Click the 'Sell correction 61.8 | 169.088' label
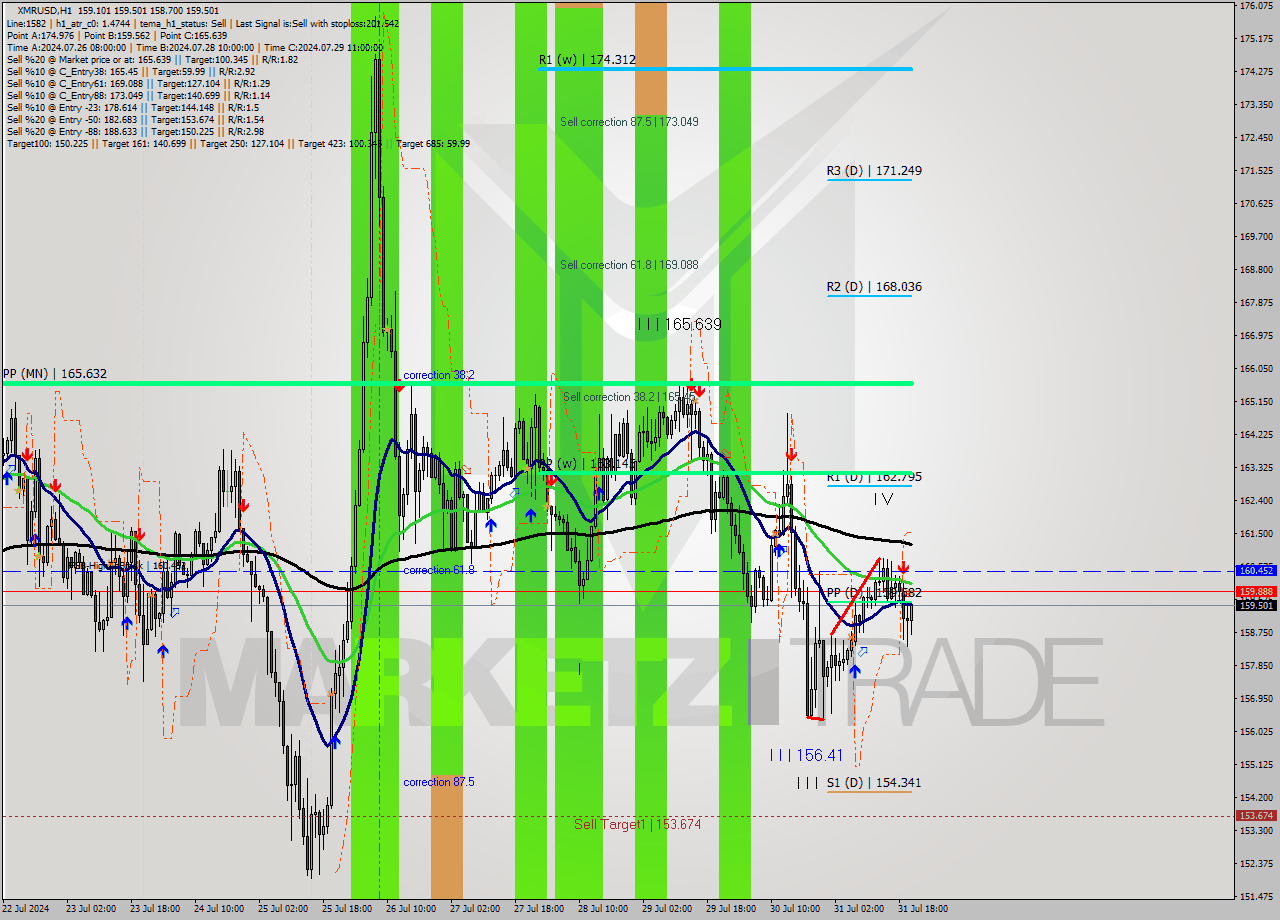 629,265
